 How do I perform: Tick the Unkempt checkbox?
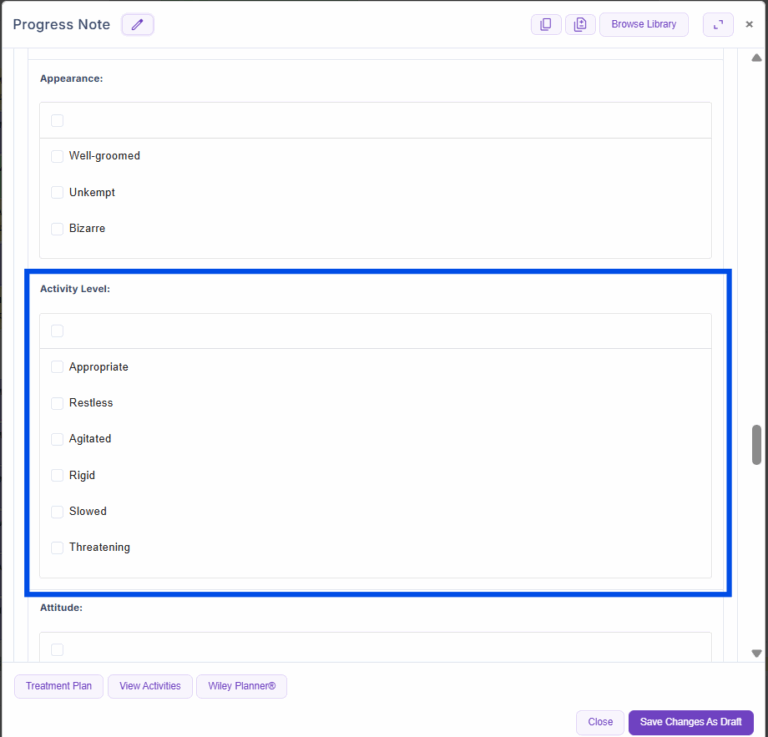[57, 192]
